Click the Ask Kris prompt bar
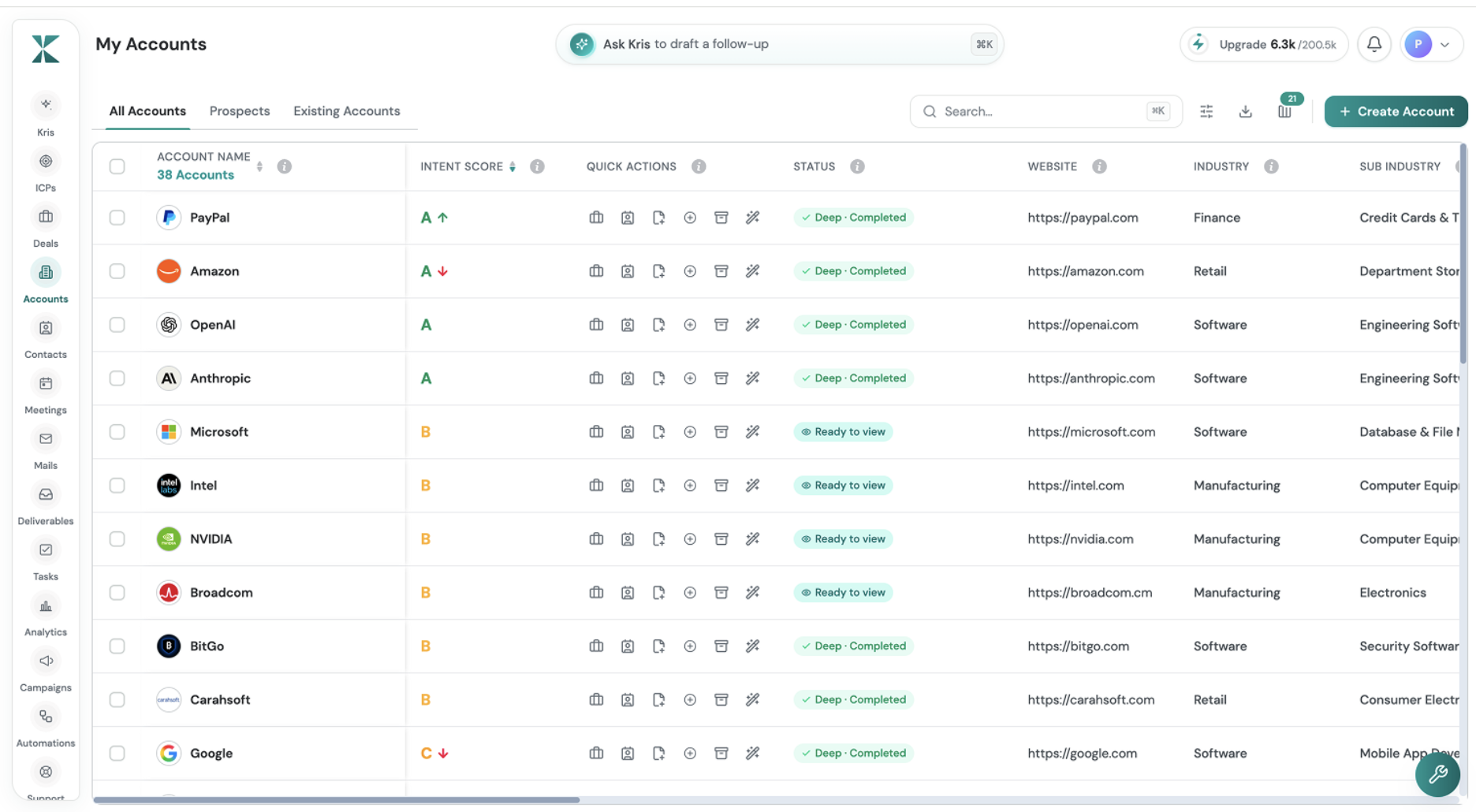 [780, 44]
